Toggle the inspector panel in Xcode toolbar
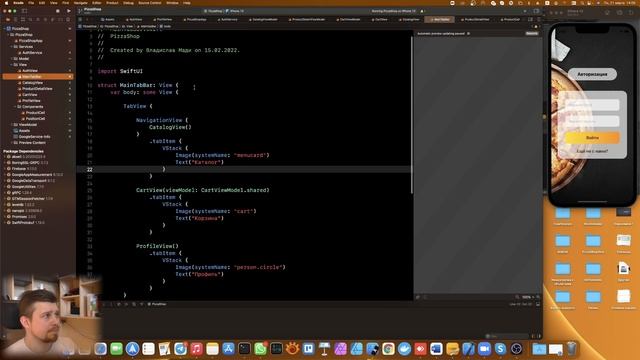Viewport: 640px width, 360px height. pos(536,11)
